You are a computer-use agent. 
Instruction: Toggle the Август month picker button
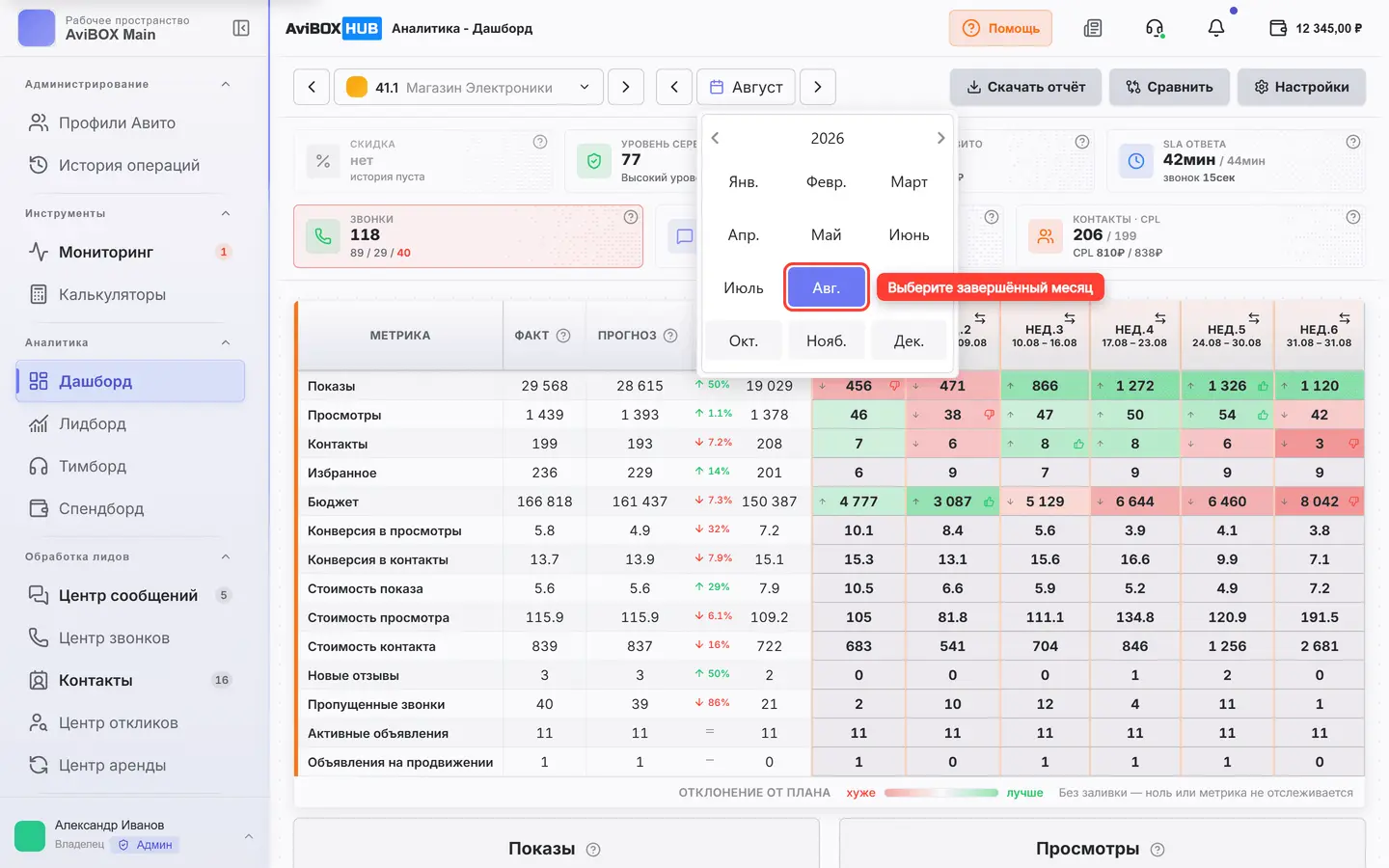click(x=747, y=87)
